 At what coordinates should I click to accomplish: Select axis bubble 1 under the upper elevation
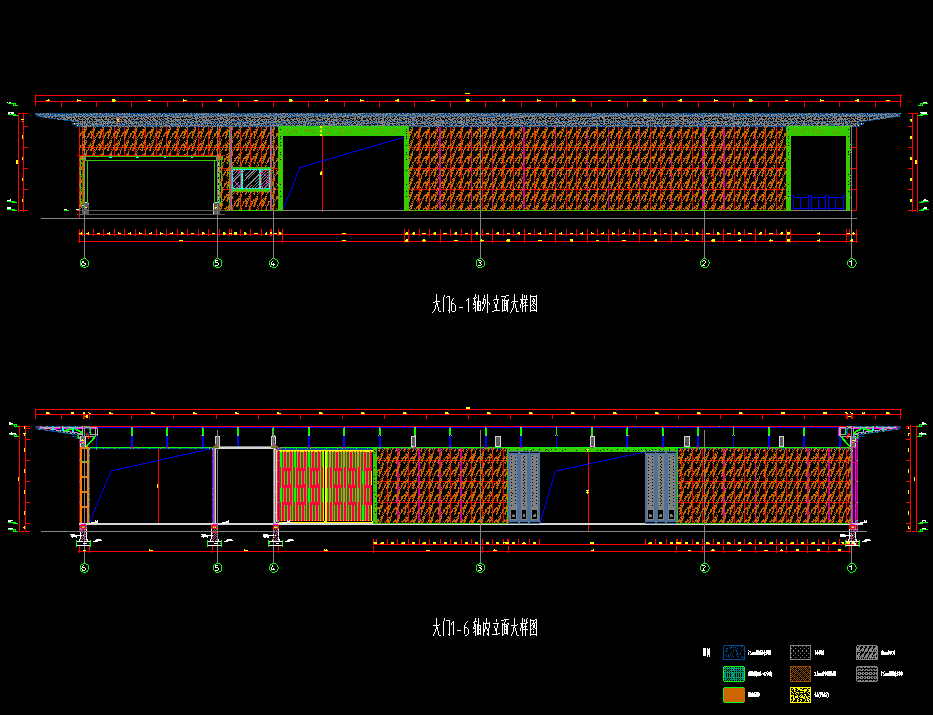click(x=852, y=263)
